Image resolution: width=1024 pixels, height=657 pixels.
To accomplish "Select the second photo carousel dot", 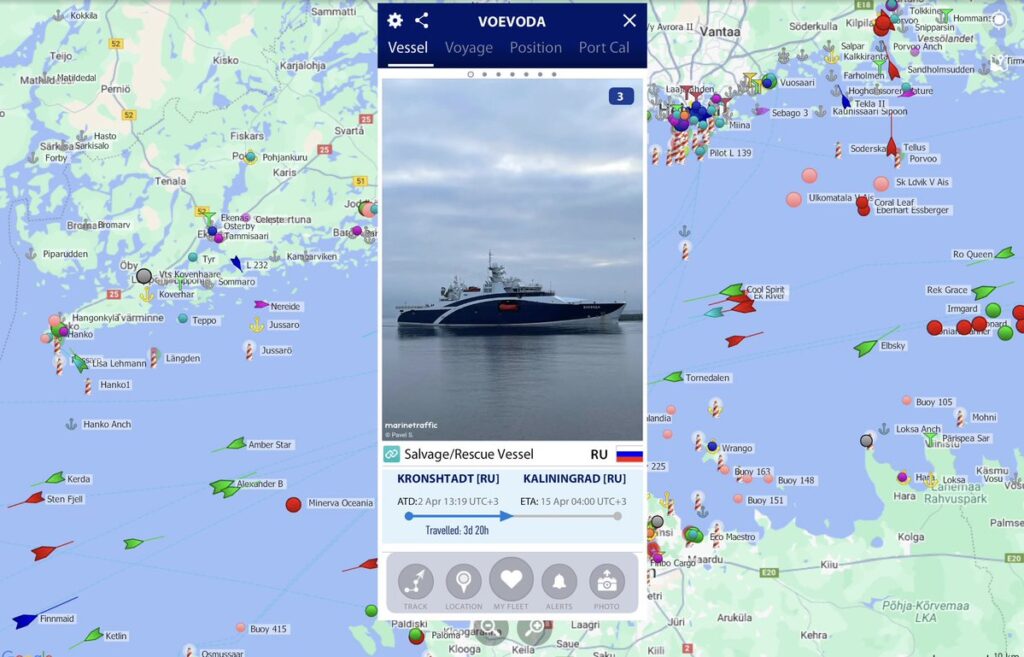I will [485, 74].
